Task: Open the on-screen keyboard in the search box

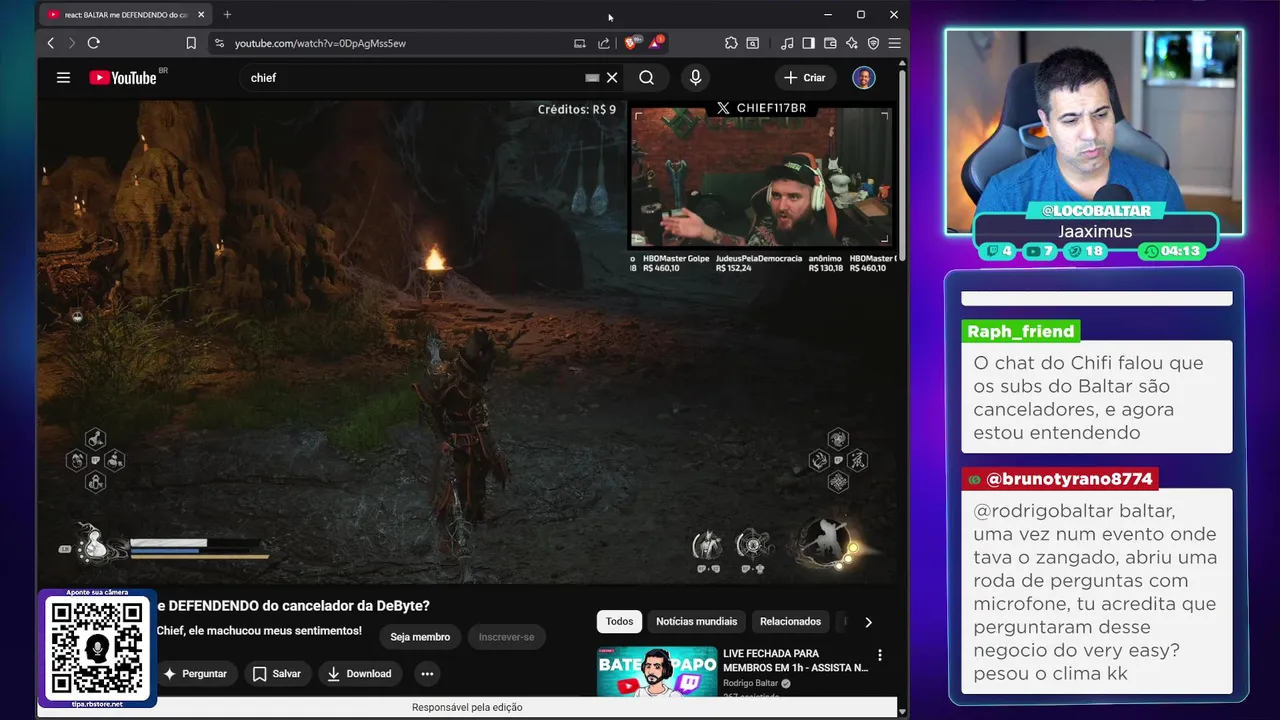Action: 592,77
